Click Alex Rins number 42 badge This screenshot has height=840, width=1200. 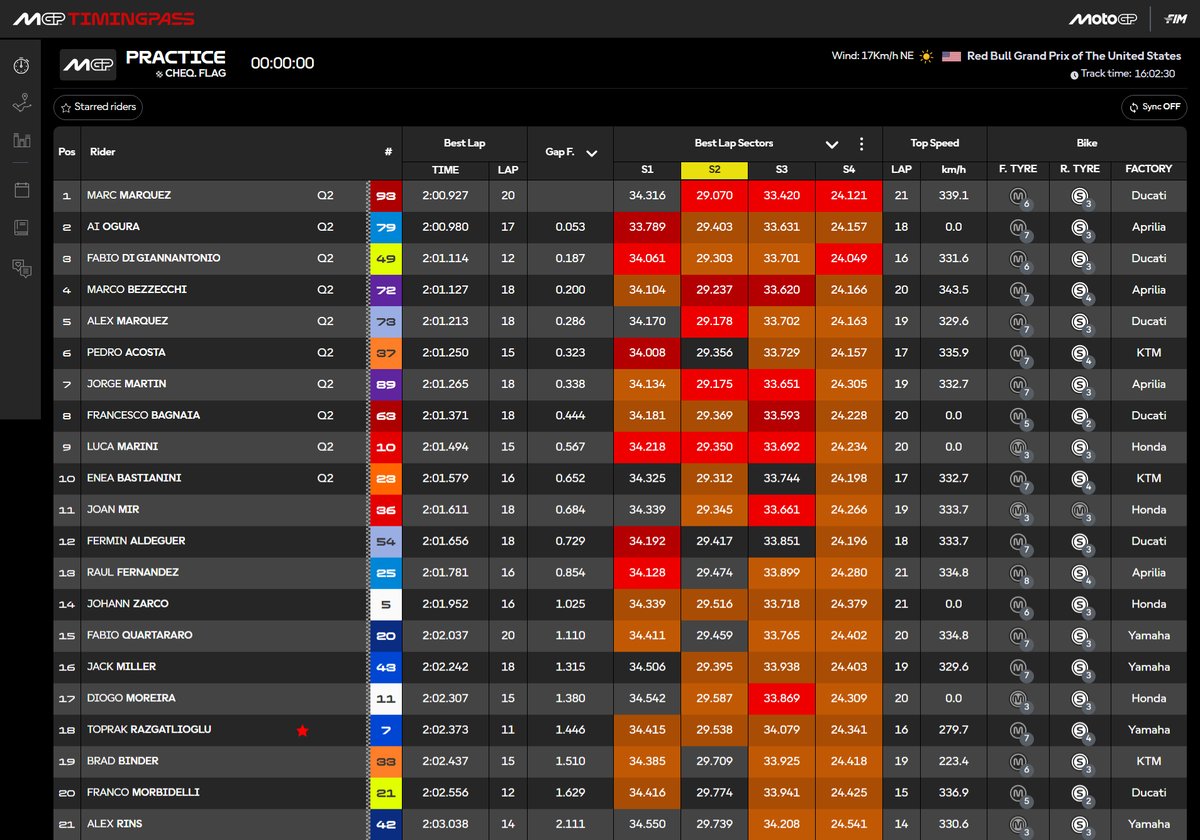(385, 824)
